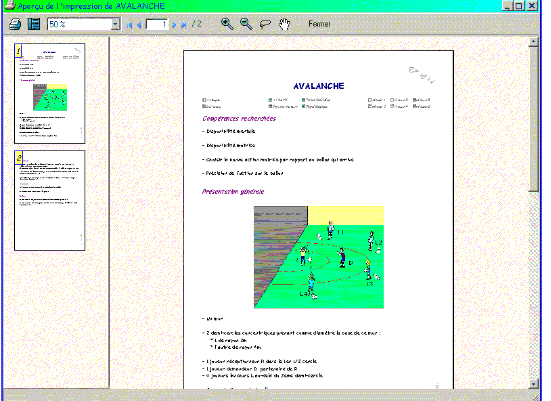Go to next page arrow
This screenshot has height=401, width=551.
point(174,25)
